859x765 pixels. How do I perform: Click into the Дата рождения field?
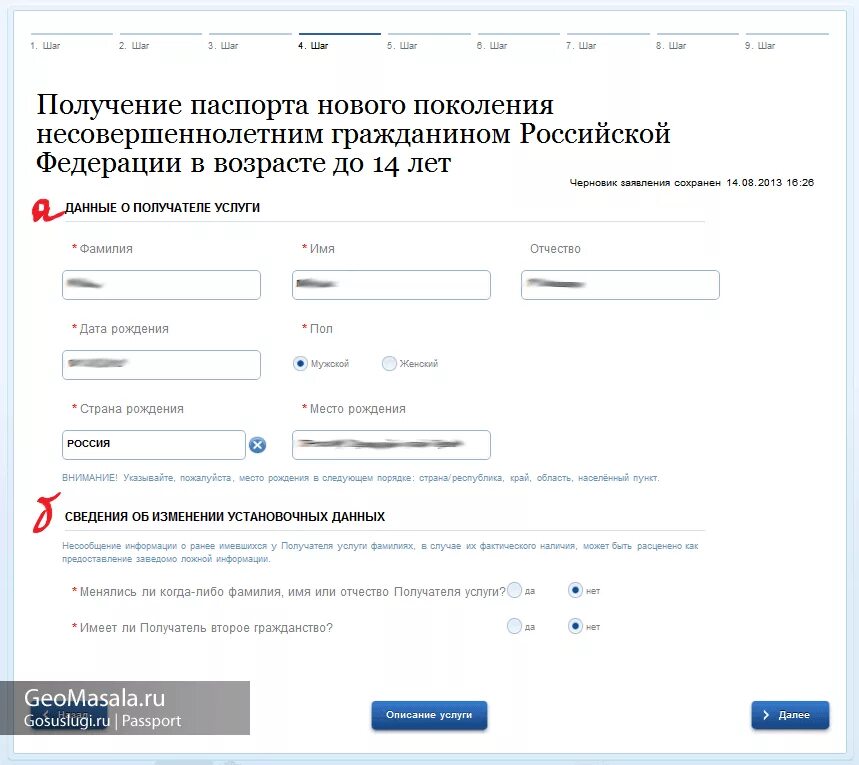162,365
